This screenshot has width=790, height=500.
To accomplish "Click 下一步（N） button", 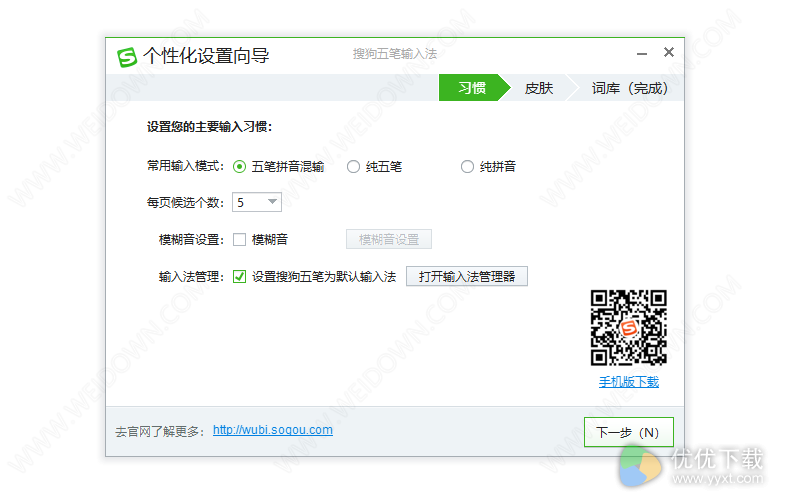I will click(x=628, y=432).
